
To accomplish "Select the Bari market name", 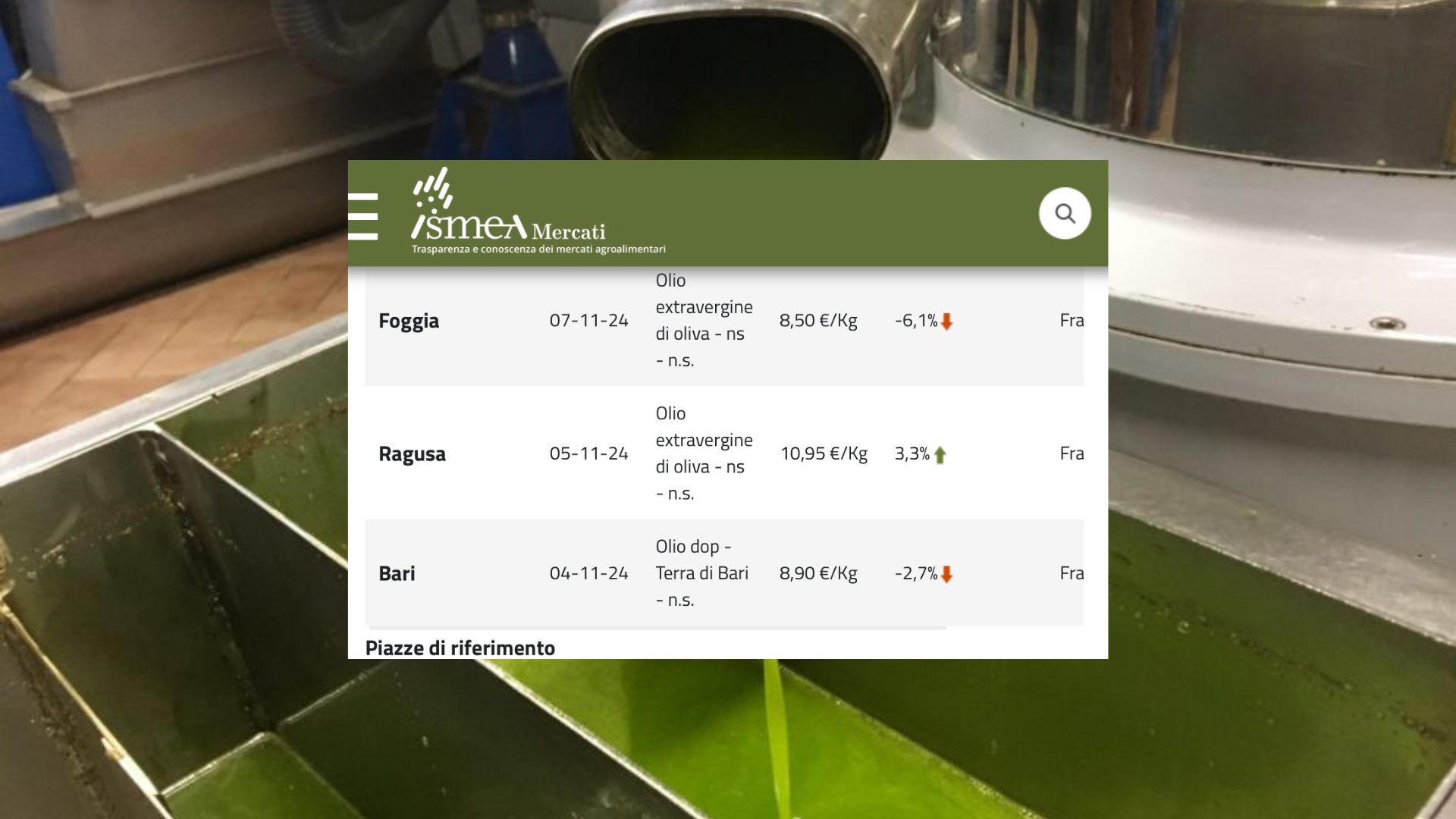I will click(397, 573).
